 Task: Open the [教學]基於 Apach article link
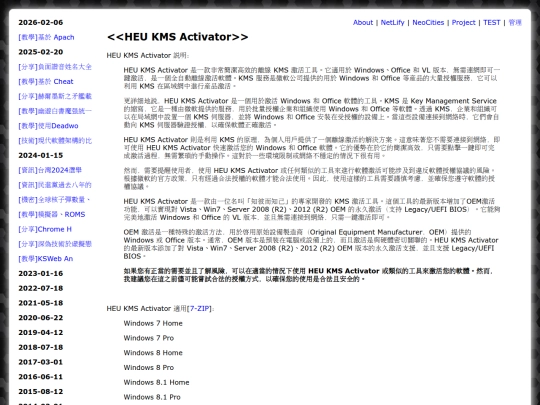tap(46, 37)
